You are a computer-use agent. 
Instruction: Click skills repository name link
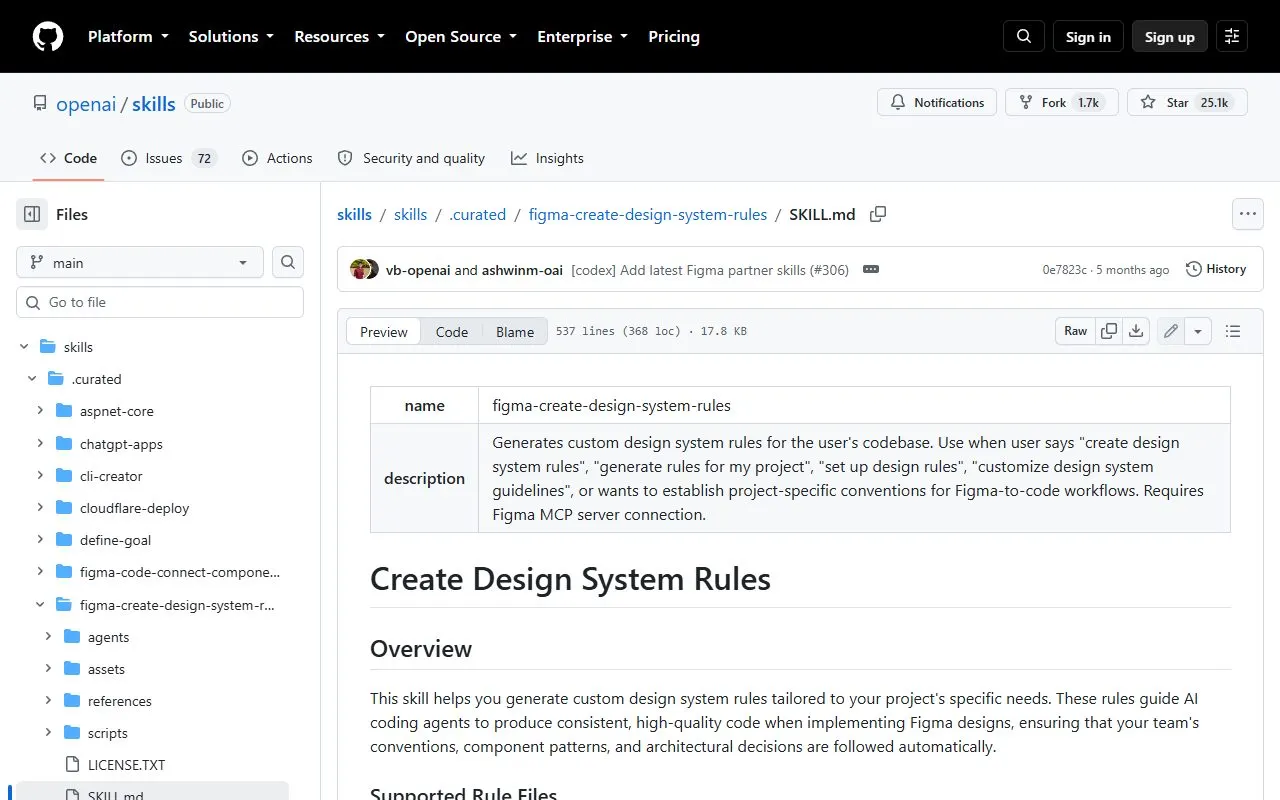[x=154, y=104]
